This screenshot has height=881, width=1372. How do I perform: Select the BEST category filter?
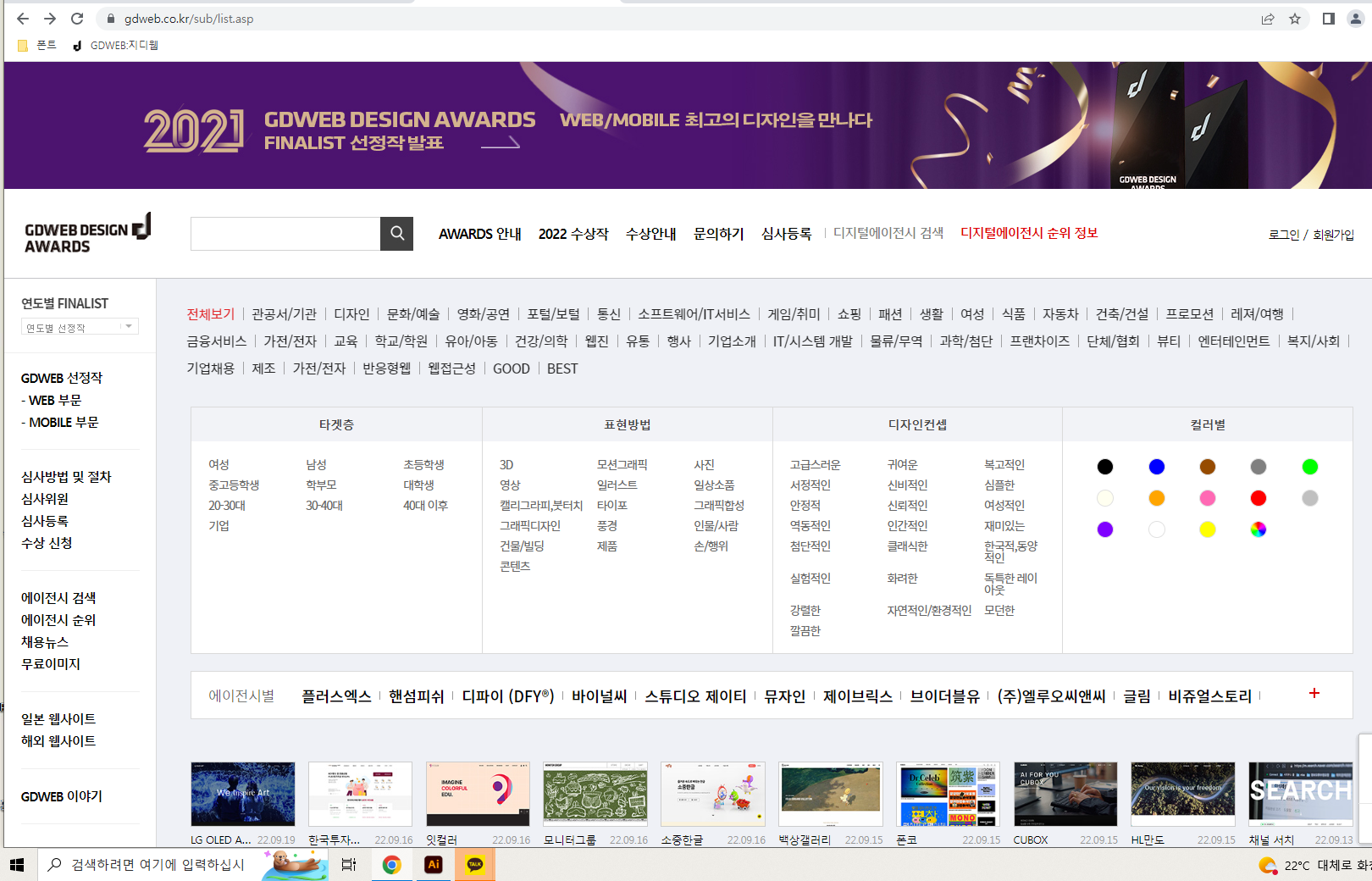click(562, 368)
